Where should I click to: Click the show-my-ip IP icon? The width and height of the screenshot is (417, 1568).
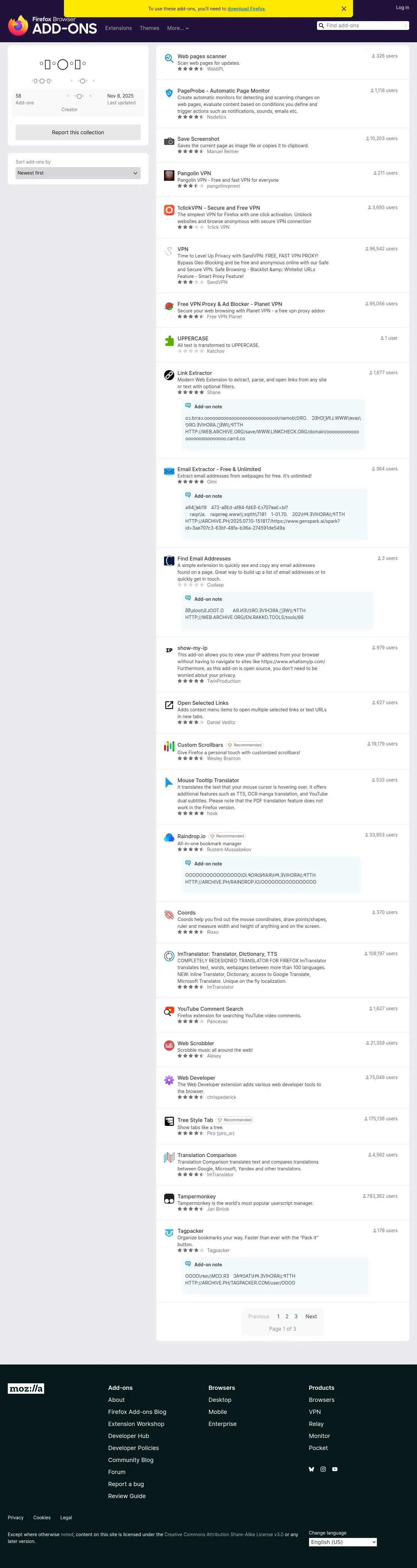click(x=169, y=650)
